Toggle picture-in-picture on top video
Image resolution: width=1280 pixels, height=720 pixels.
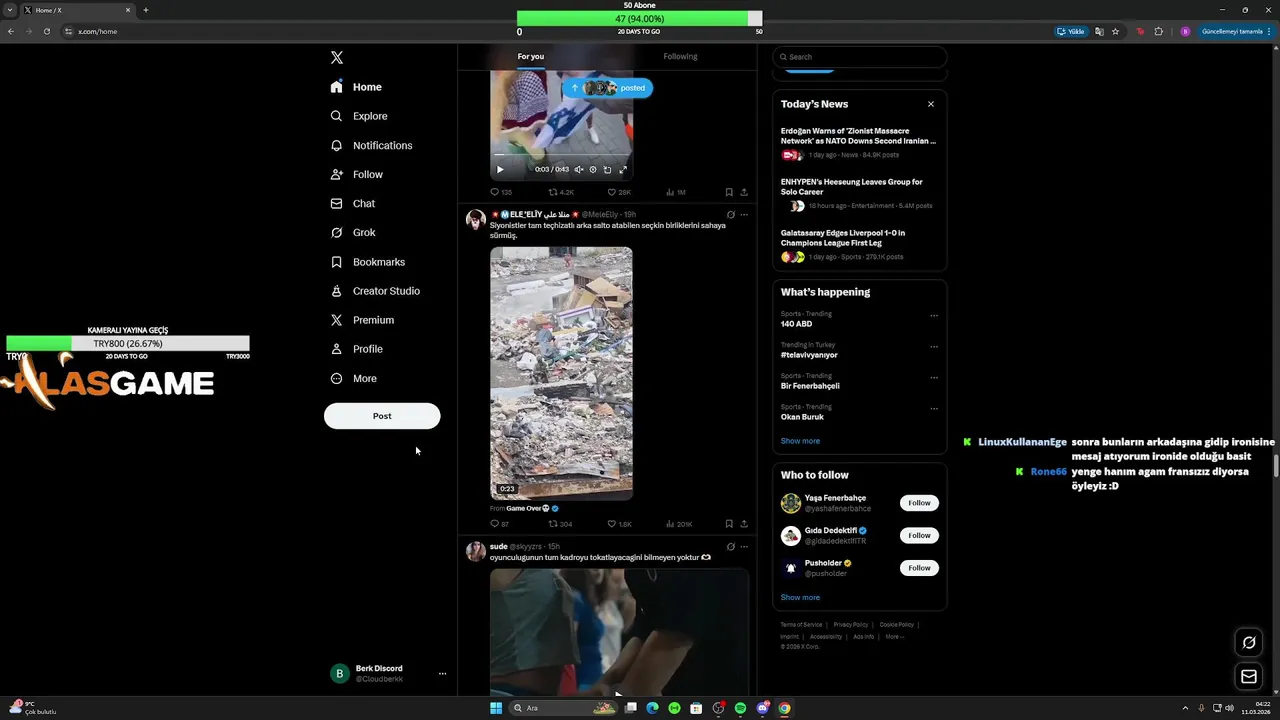607,169
